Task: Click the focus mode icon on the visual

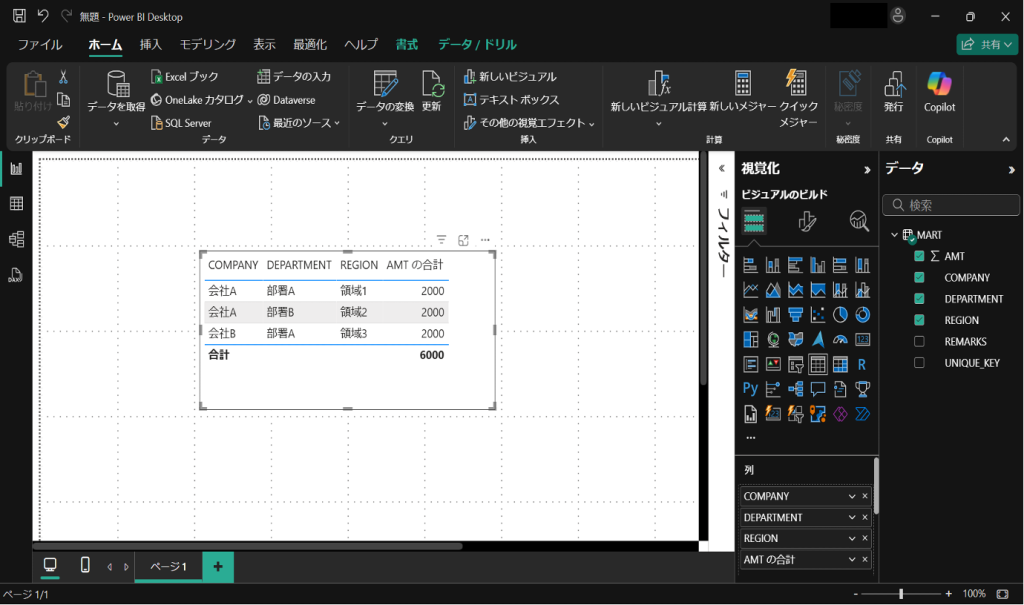Action: (464, 240)
